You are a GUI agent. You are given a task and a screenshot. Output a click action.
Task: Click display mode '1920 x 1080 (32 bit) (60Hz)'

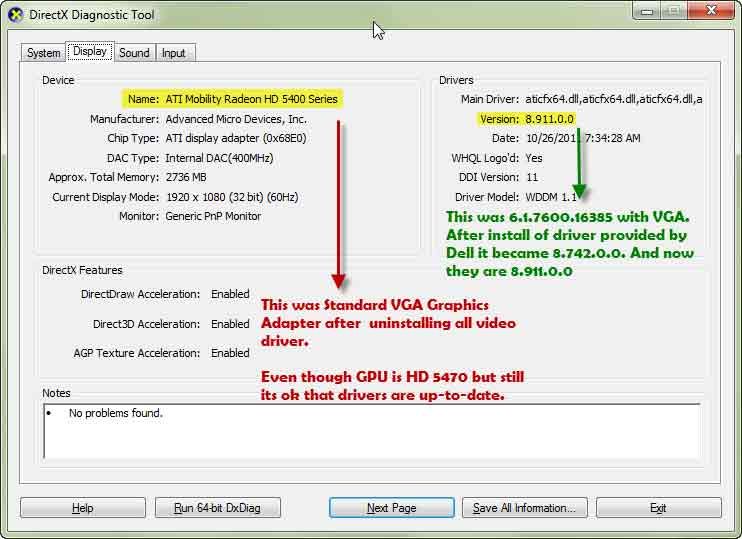click(232, 197)
